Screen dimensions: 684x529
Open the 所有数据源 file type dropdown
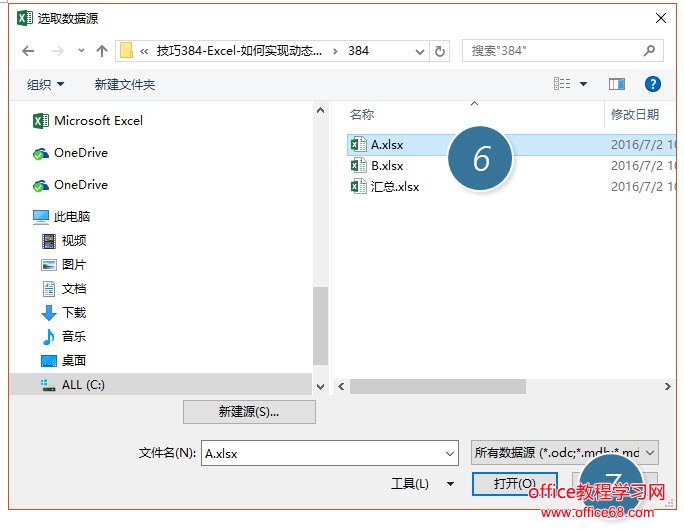564,453
